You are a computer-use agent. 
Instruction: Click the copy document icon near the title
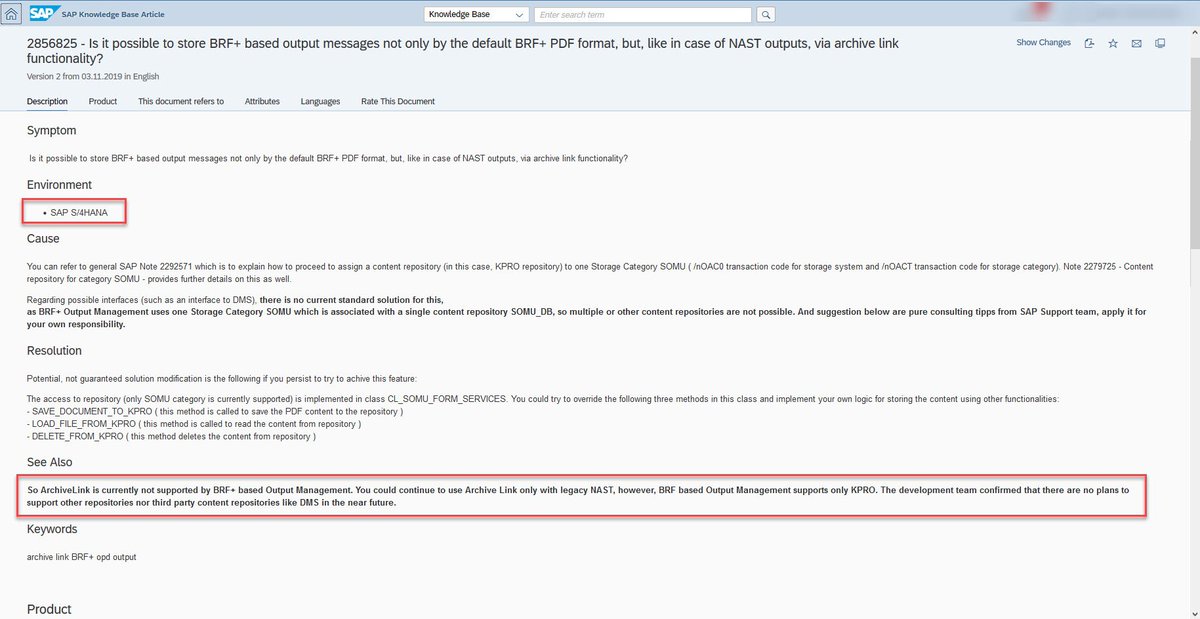[1160, 43]
